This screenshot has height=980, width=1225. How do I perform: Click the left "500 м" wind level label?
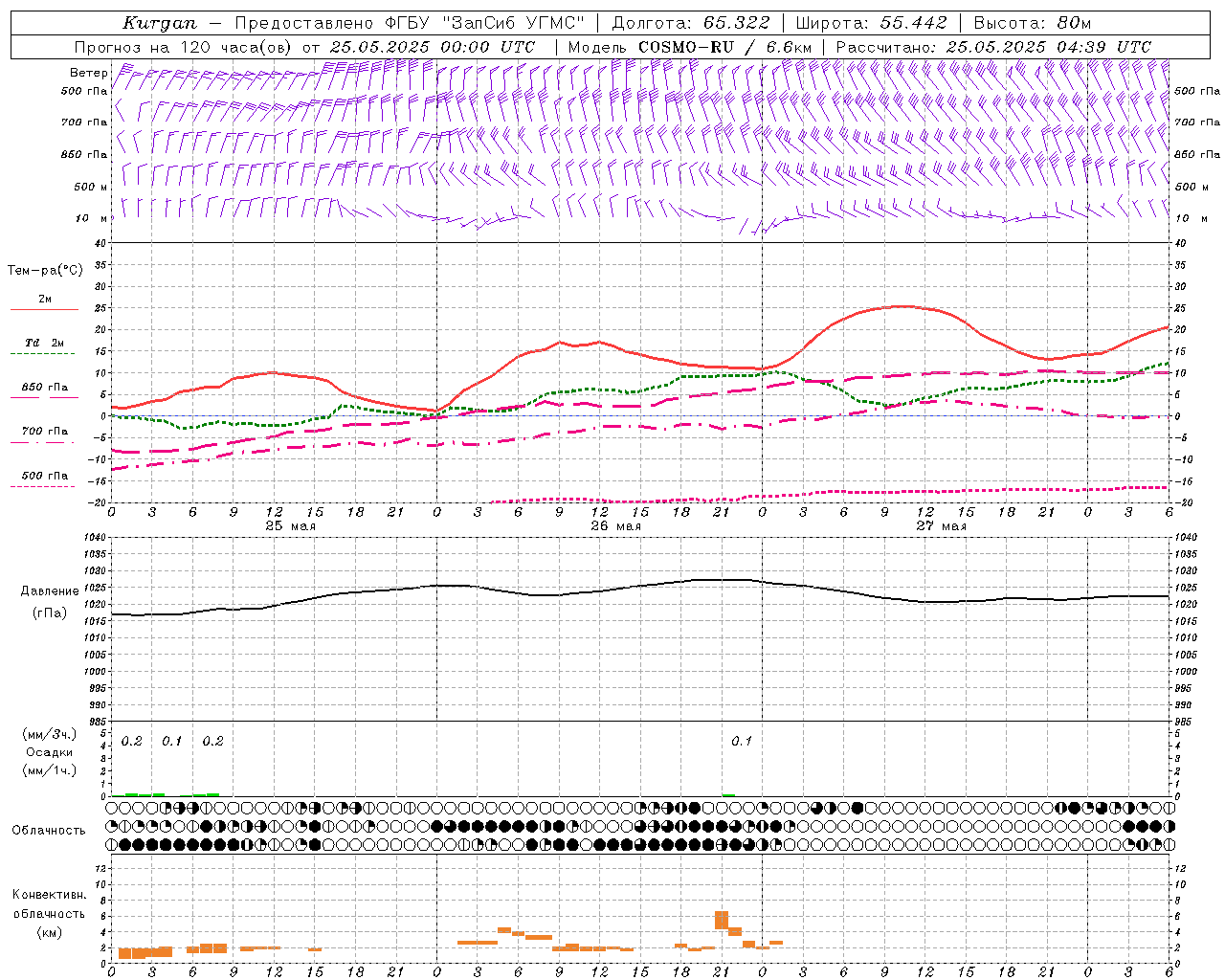(91, 187)
